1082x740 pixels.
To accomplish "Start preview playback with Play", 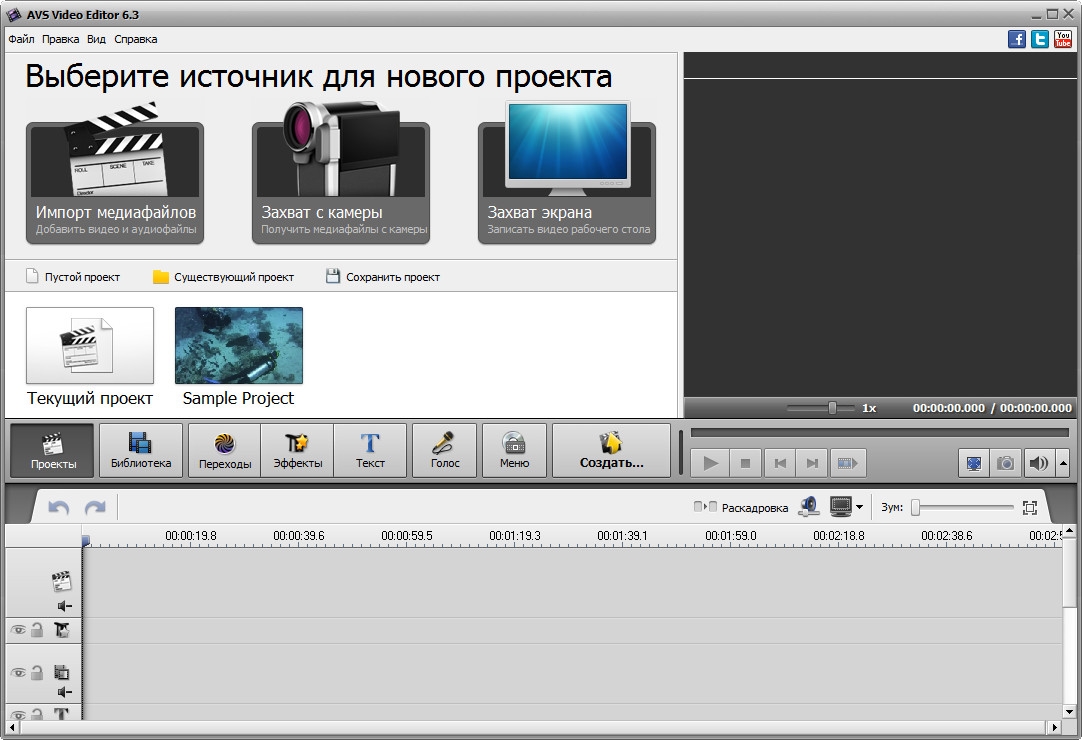I will coord(710,463).
